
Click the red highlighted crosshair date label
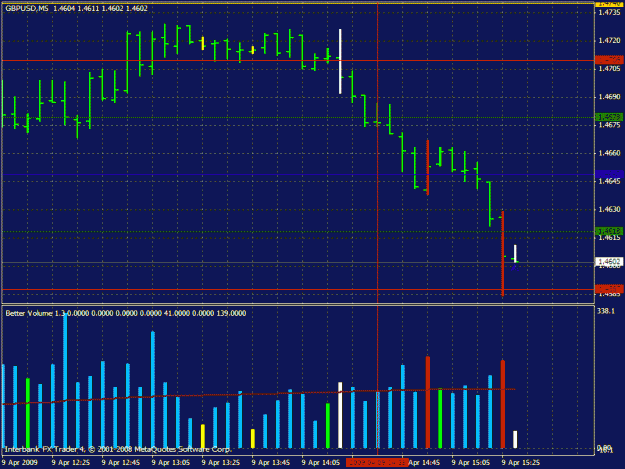pos(377,463)
